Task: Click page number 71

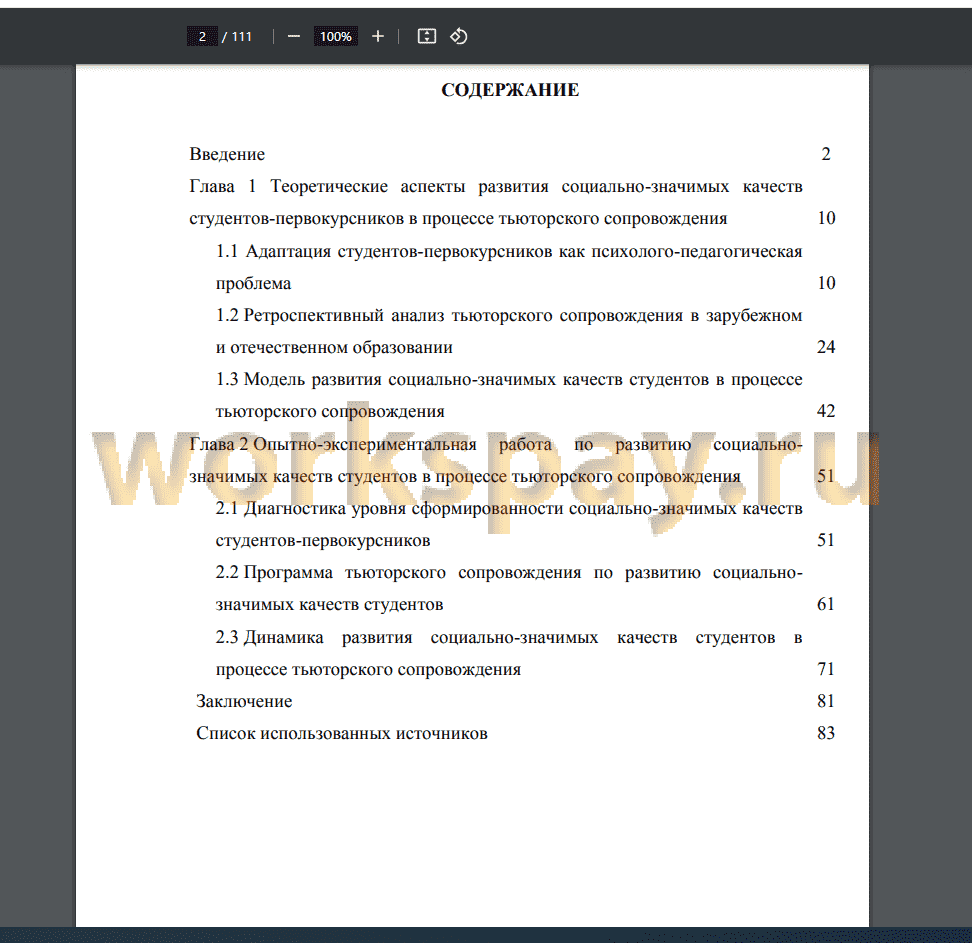Action: click(826, 669)
